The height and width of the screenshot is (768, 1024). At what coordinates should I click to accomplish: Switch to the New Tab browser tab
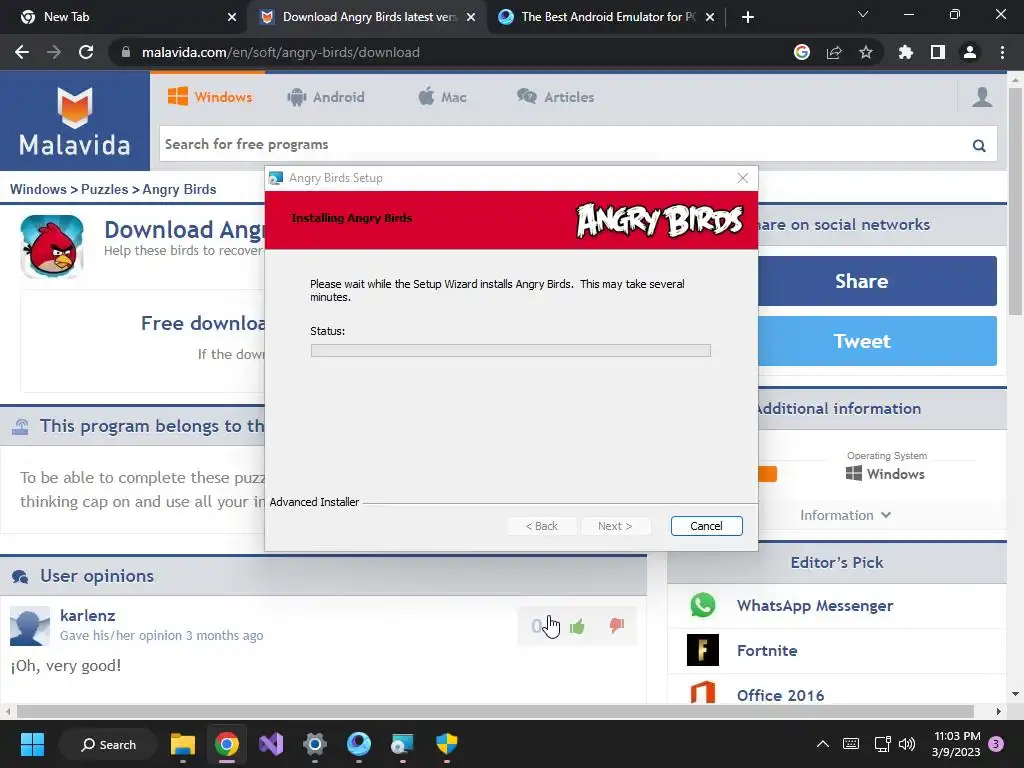pyautogui.click(x=124, y=17)
